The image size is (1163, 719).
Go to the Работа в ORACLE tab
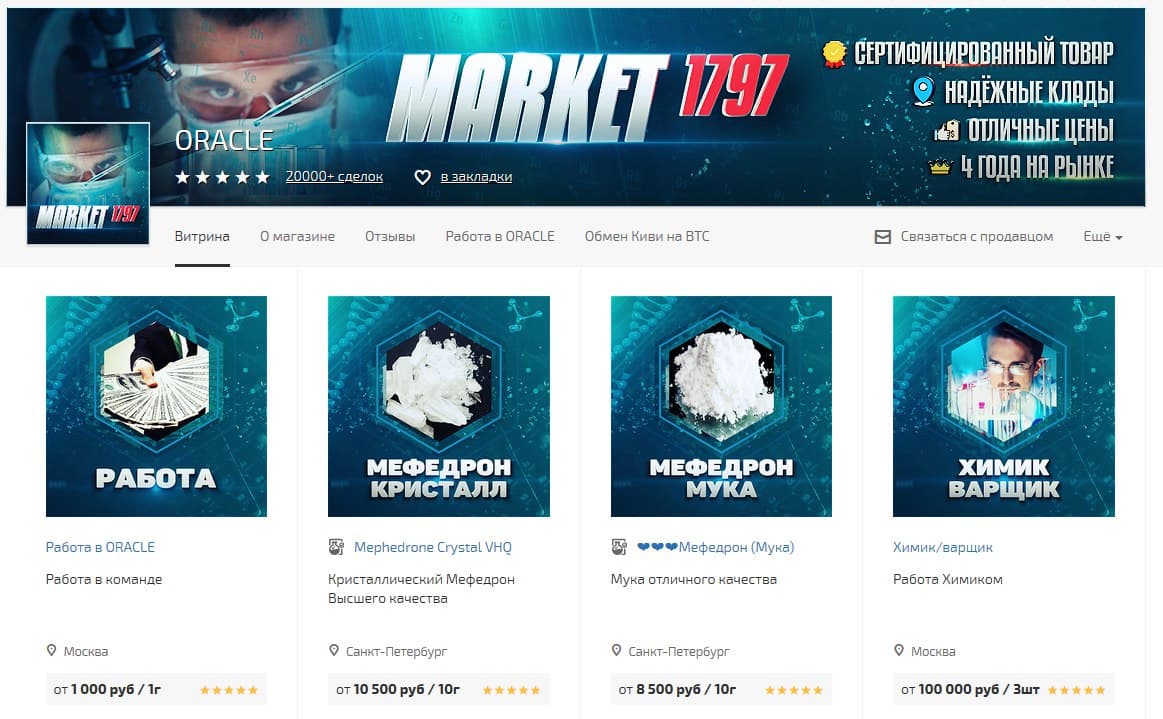point(500,237)
